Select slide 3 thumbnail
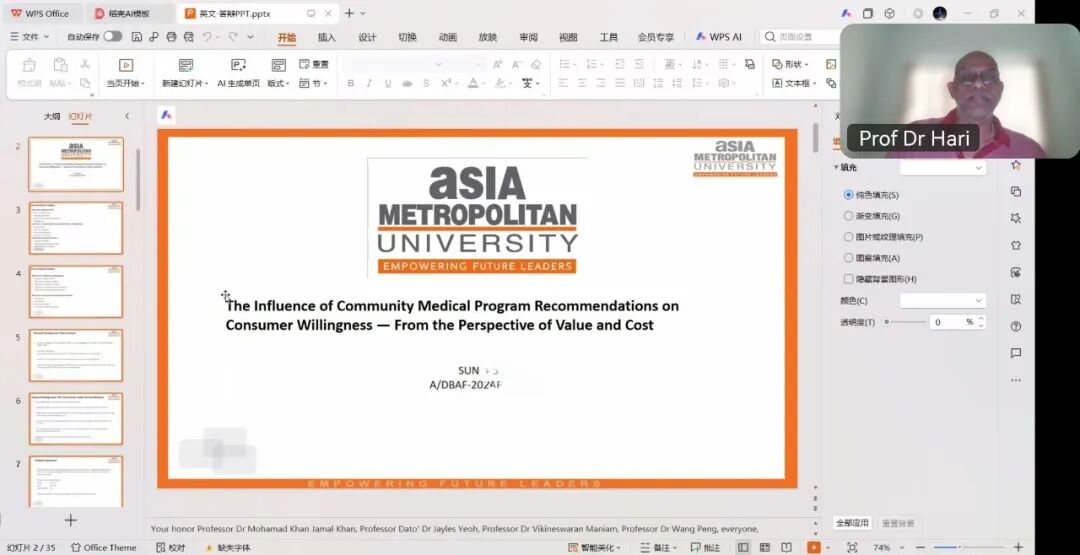The image size is (1080, 555). tap(76, 228)
